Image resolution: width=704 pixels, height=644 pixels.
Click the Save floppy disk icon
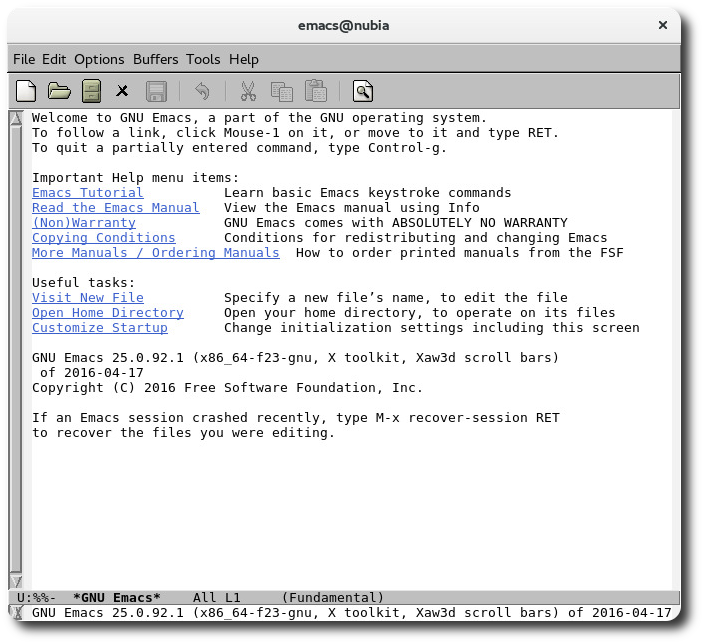click(x=156, y=92)
